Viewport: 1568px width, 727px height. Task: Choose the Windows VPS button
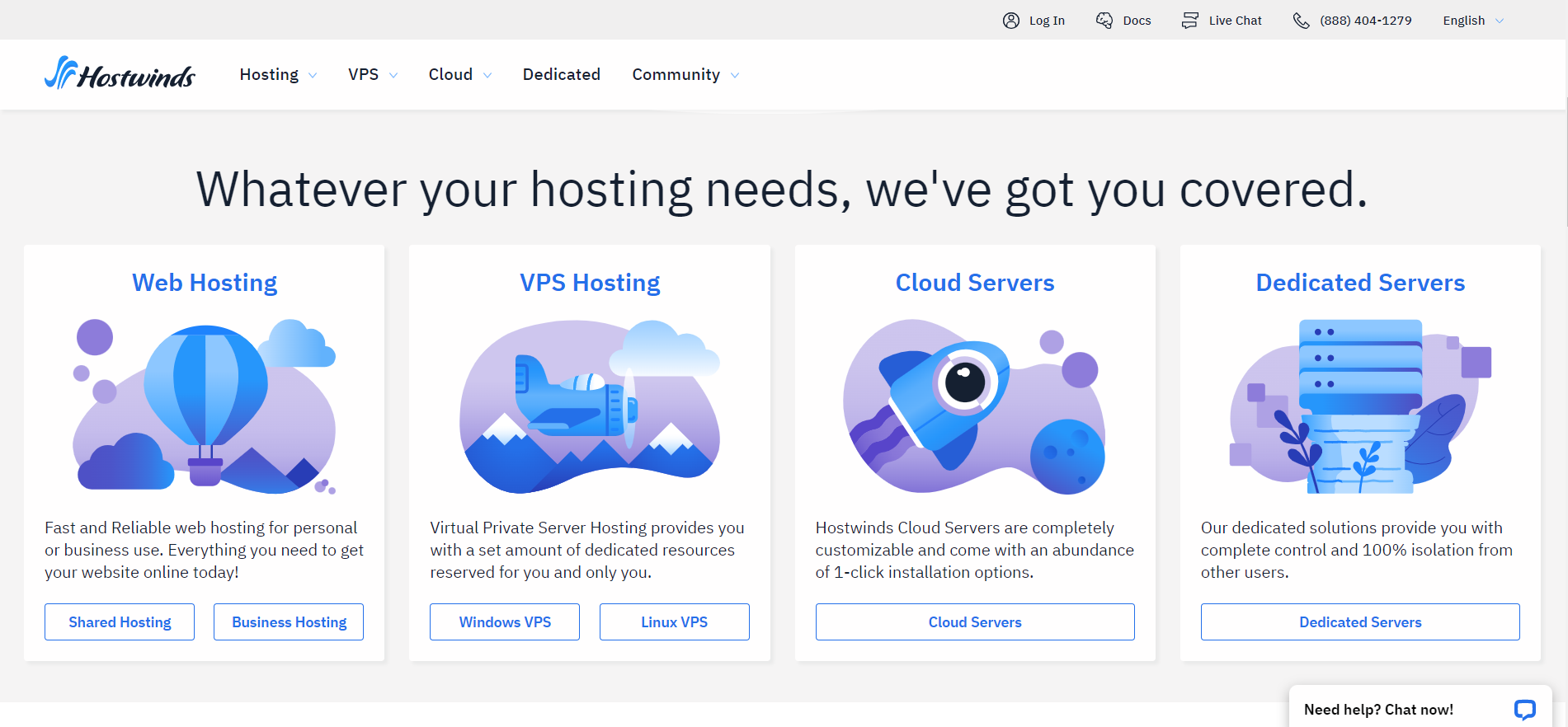coord(505,622)
